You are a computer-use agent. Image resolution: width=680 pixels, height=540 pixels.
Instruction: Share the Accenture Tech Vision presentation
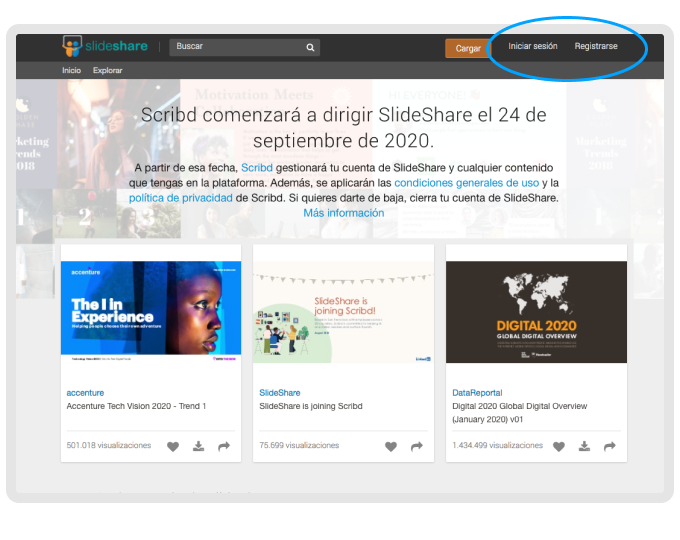click(x=224, y=446)
